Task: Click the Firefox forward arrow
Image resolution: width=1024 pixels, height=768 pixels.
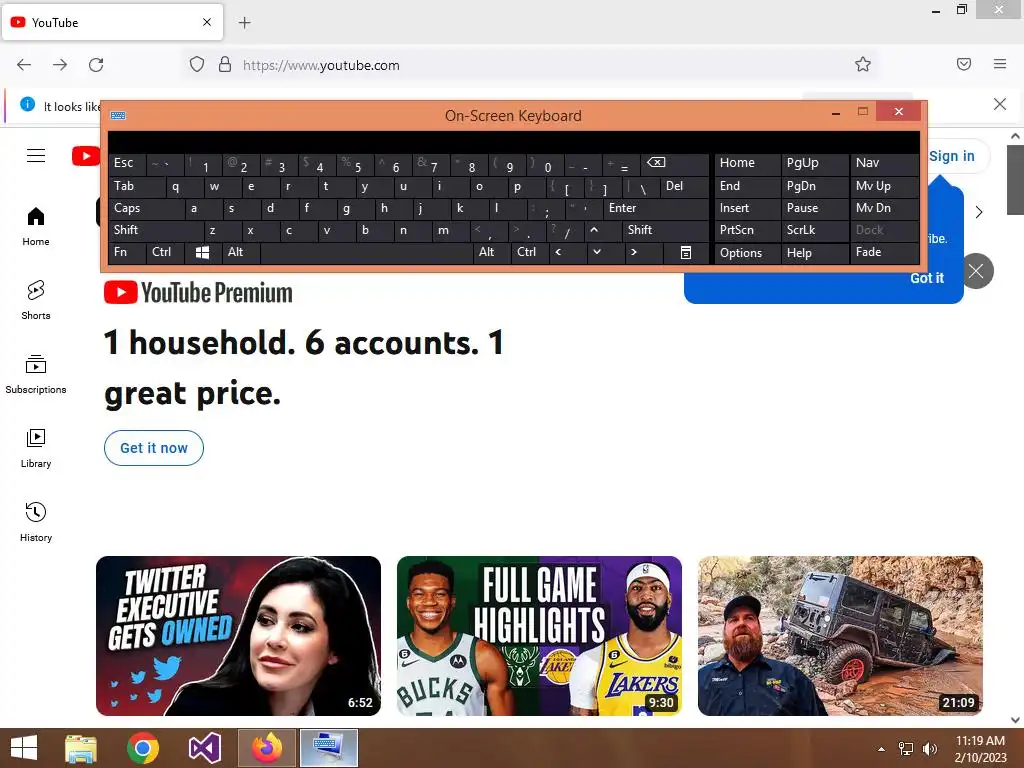Action: pyautogui.click(x=60, y=65)
